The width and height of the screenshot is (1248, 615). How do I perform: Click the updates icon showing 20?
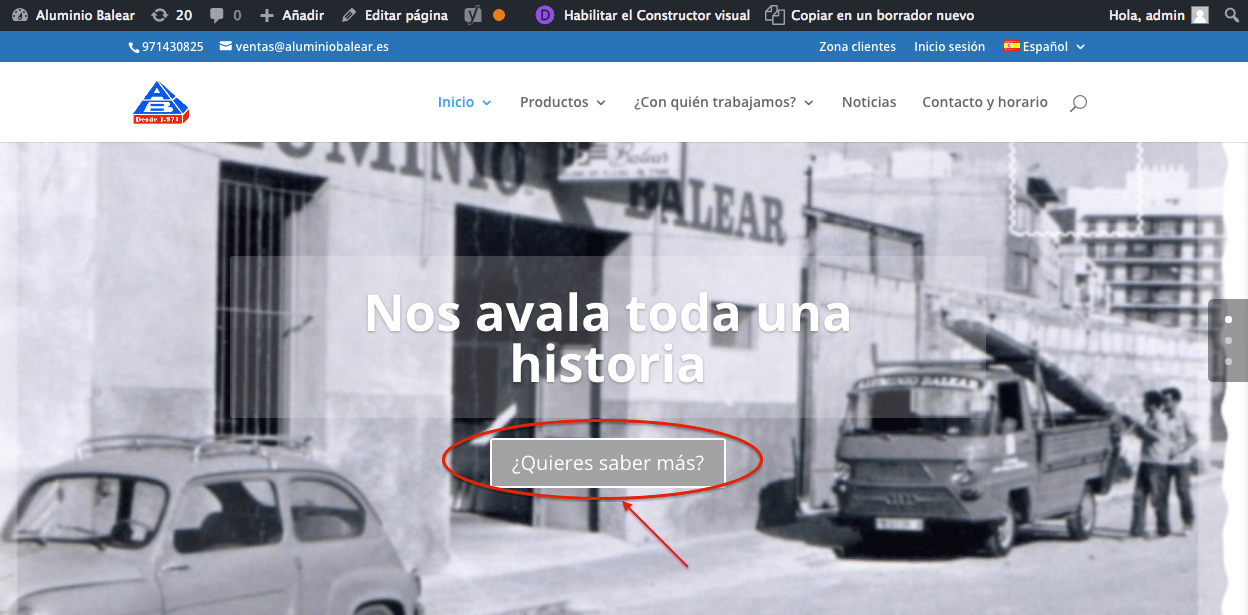(x=171, y=15)
